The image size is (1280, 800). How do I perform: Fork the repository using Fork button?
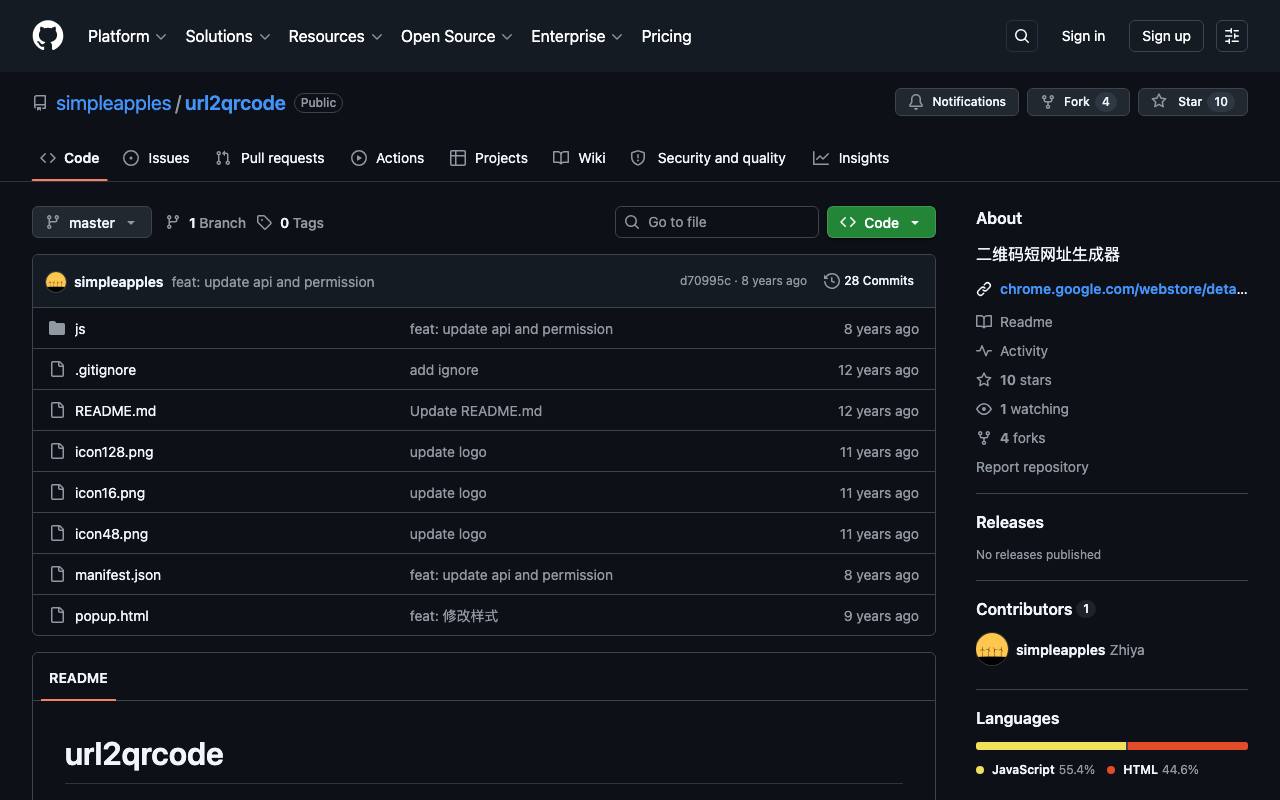1078,102
